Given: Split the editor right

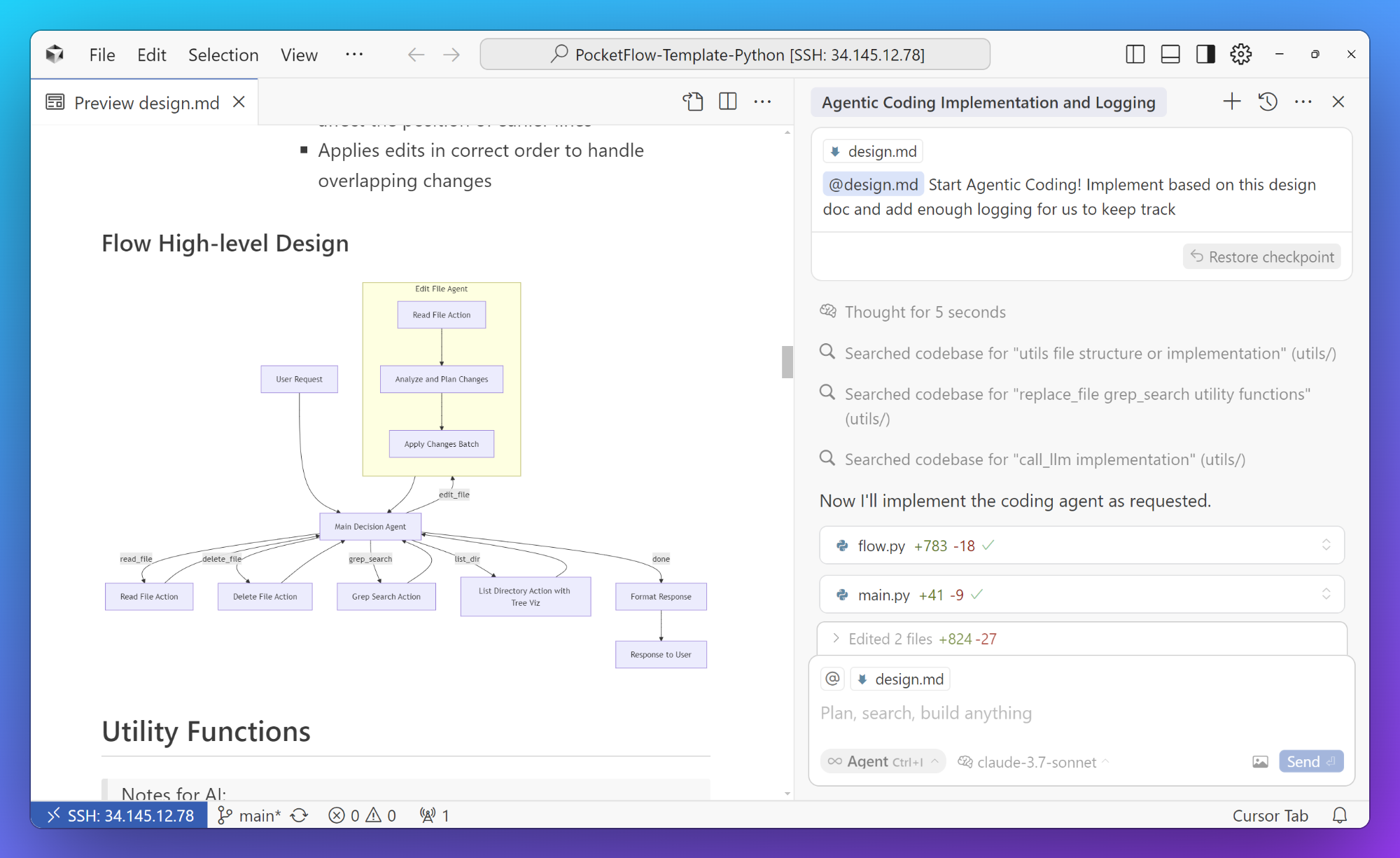Looking at the screenshot, I should click(x=728, y=102).
